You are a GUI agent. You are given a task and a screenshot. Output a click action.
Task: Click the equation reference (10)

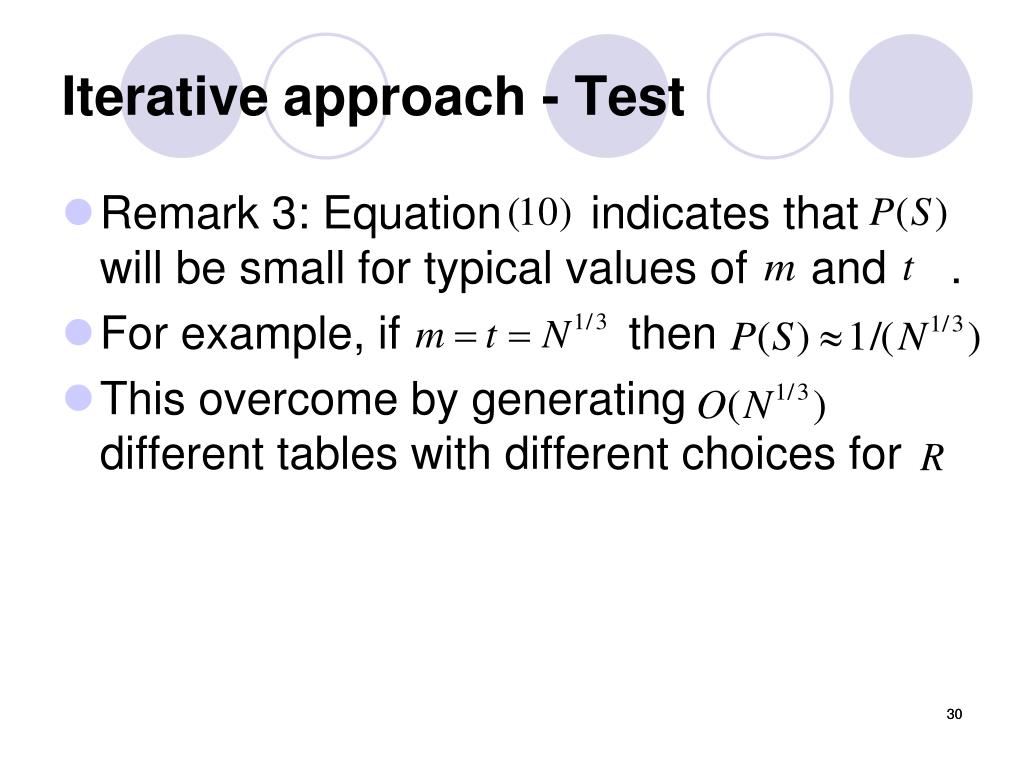[x=539, y=213]
